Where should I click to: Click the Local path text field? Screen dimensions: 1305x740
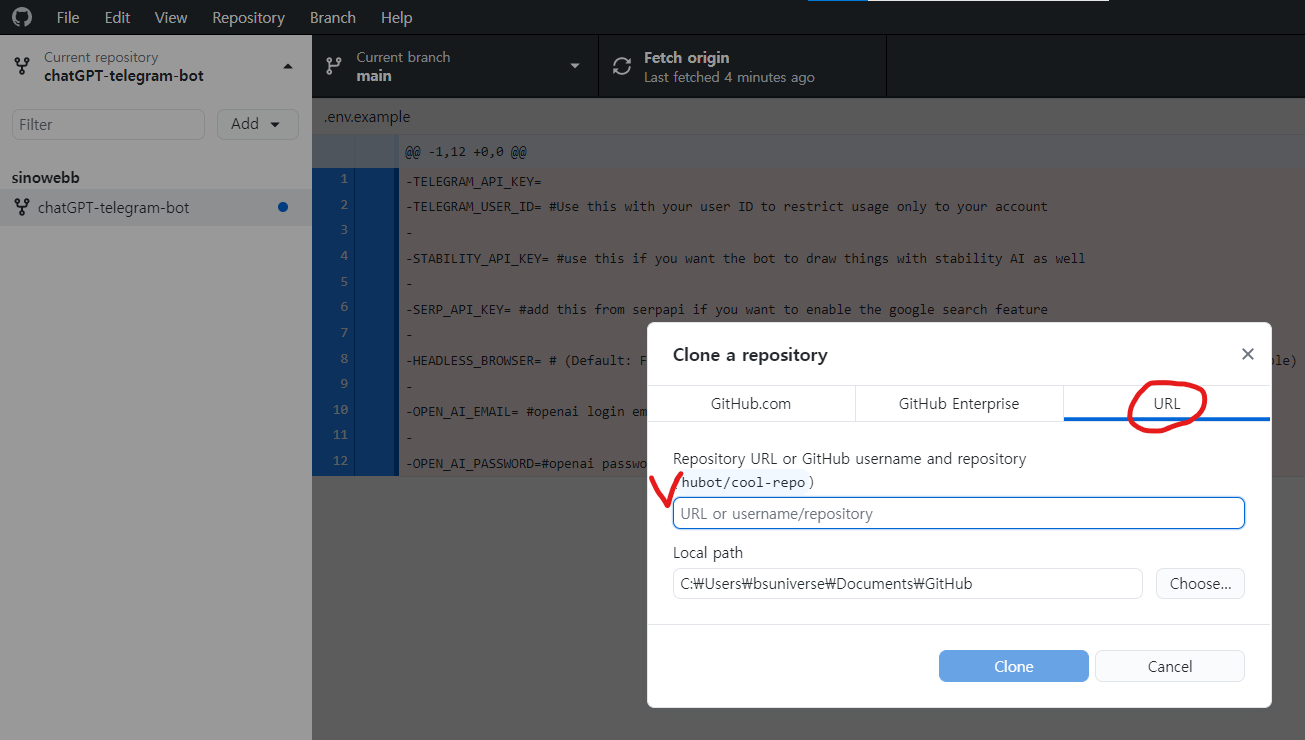(908, 583)
